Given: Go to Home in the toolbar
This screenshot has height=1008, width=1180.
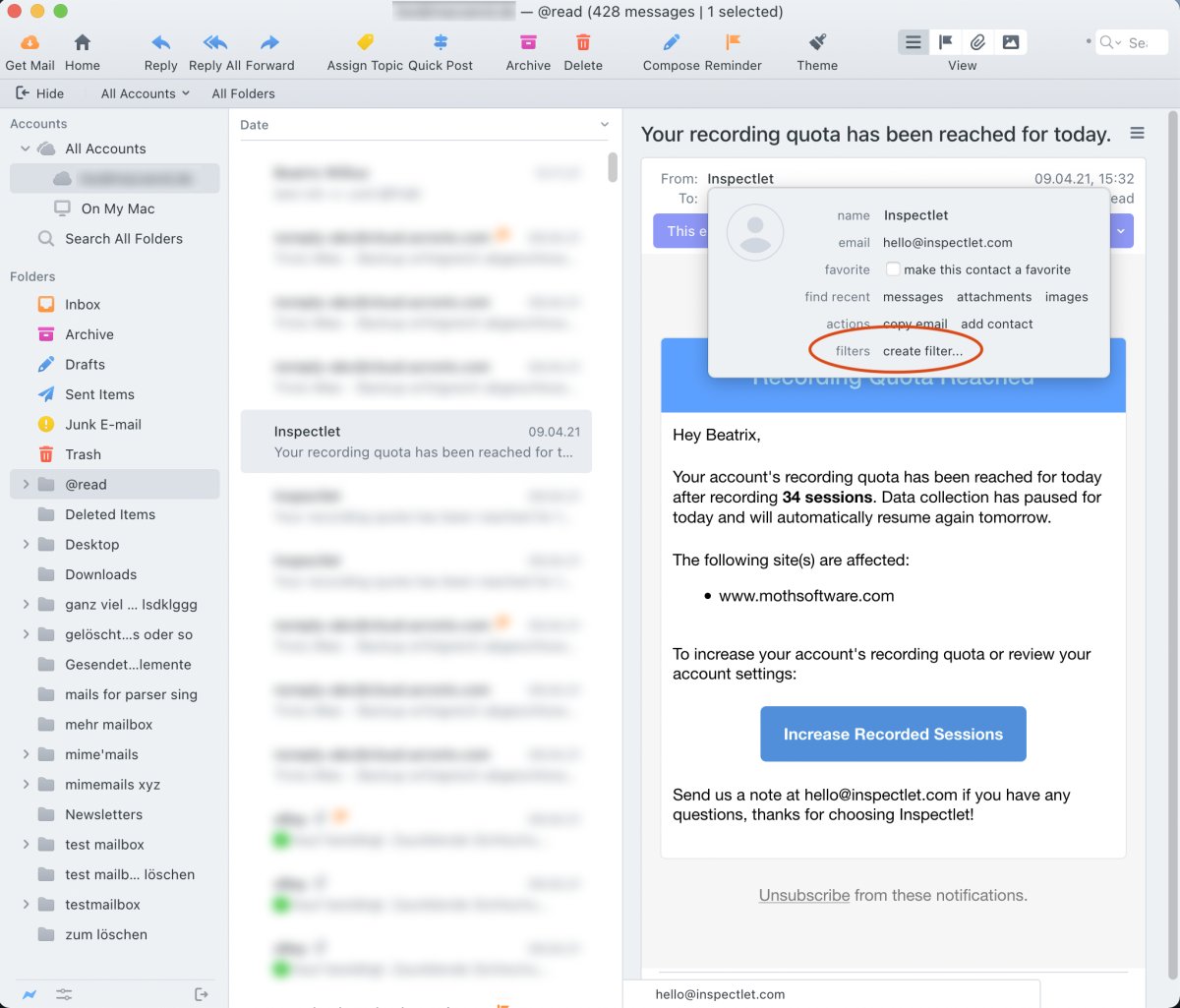Looking at the screenshot, I should point(83,42).
